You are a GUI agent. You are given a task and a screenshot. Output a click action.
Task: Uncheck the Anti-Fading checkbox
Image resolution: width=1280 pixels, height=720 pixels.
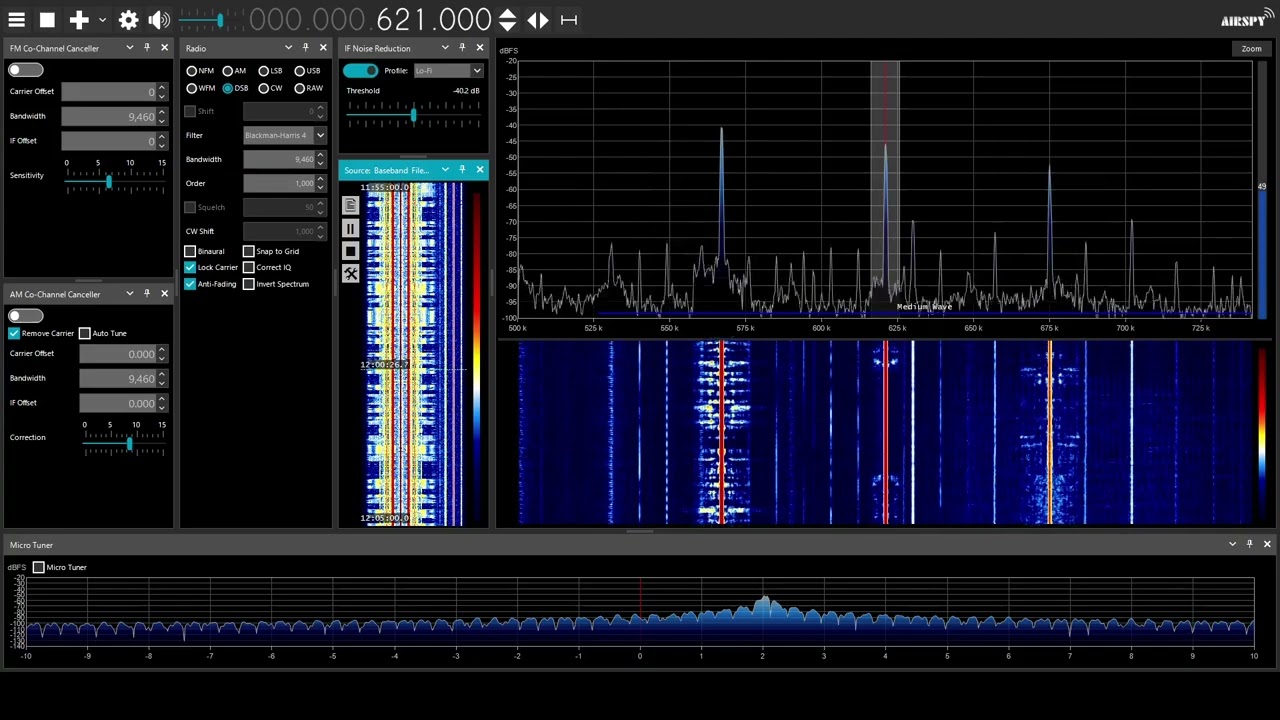[190, 284]
